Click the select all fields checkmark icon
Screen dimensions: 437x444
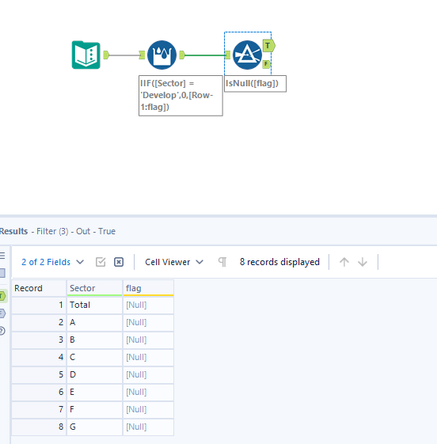[100, 262]
